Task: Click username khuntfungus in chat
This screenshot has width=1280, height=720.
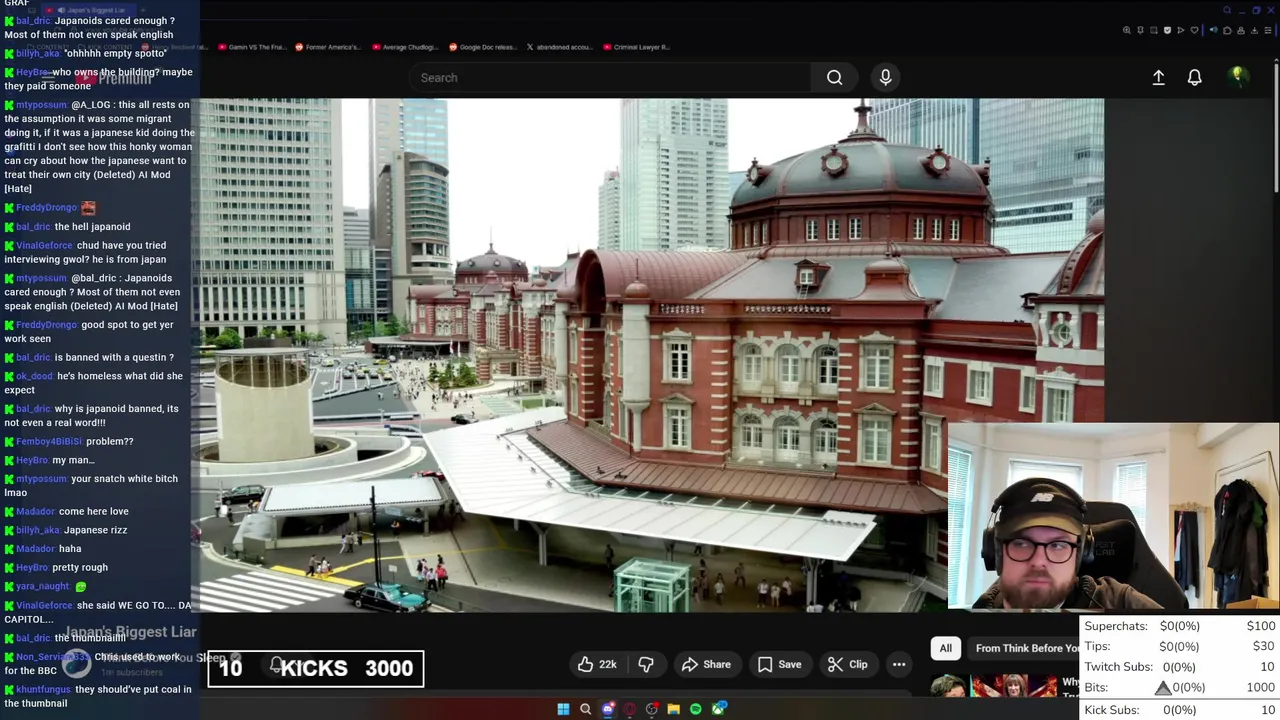Action: click(43, 689)
